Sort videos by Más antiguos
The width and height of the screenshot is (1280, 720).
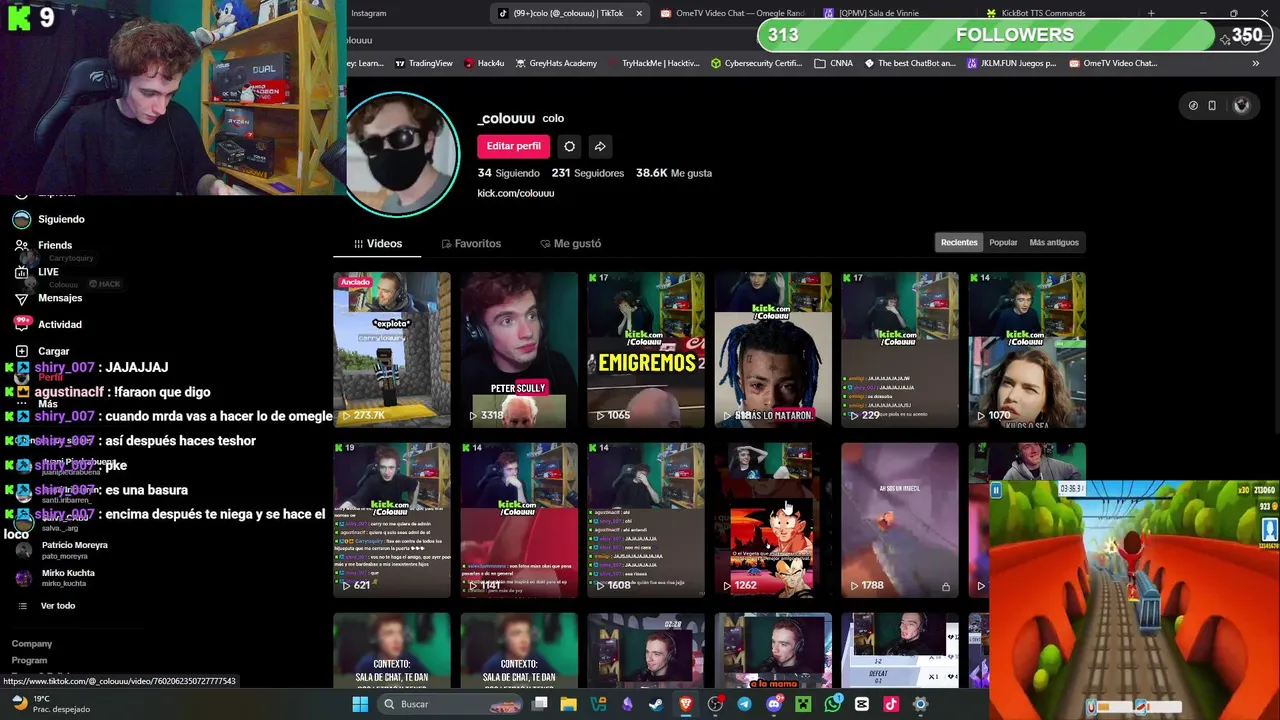tap(1054, 242)
